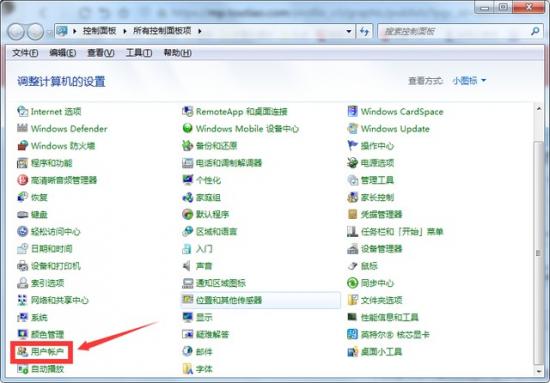
Task: Open the 颜色管理 link
Action: point(47,335)
